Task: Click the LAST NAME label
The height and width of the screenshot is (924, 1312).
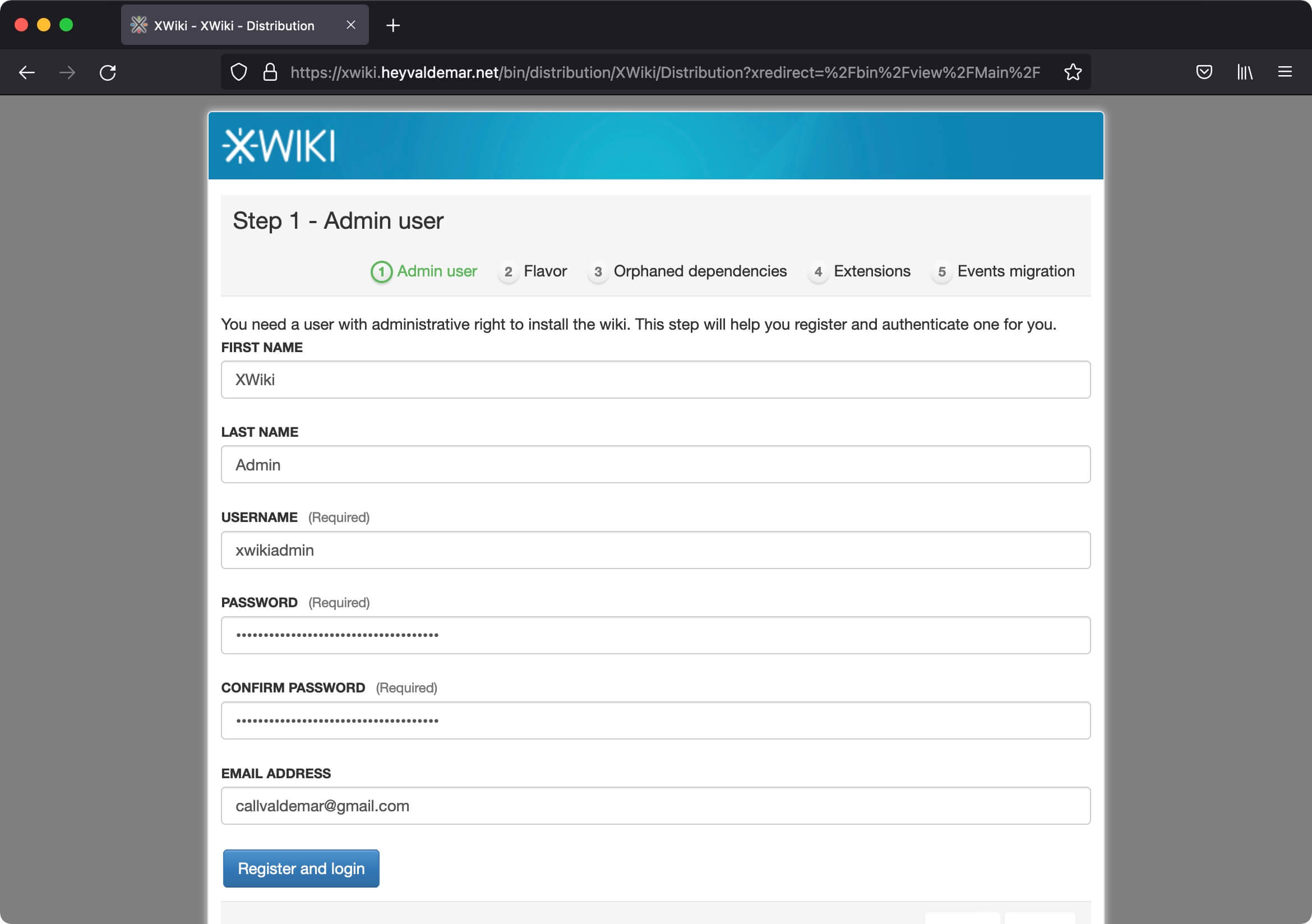Action: tap(260, 432)
